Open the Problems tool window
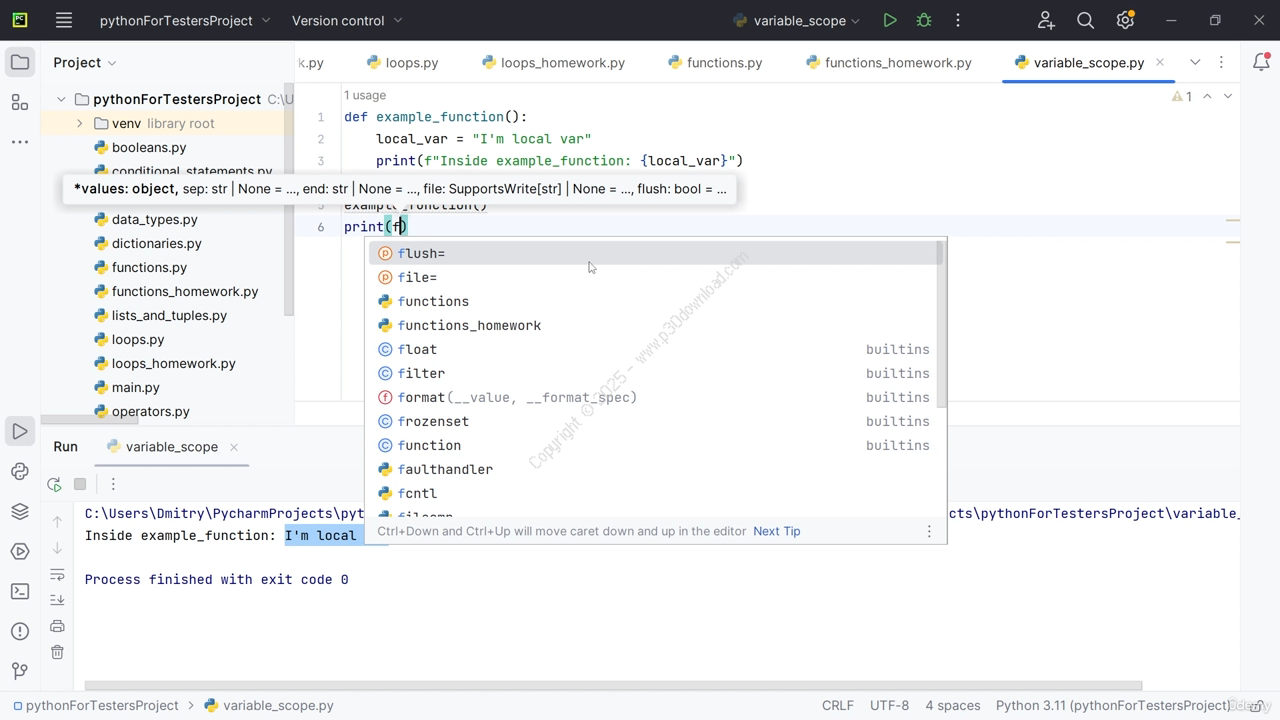 coord(20,631)
